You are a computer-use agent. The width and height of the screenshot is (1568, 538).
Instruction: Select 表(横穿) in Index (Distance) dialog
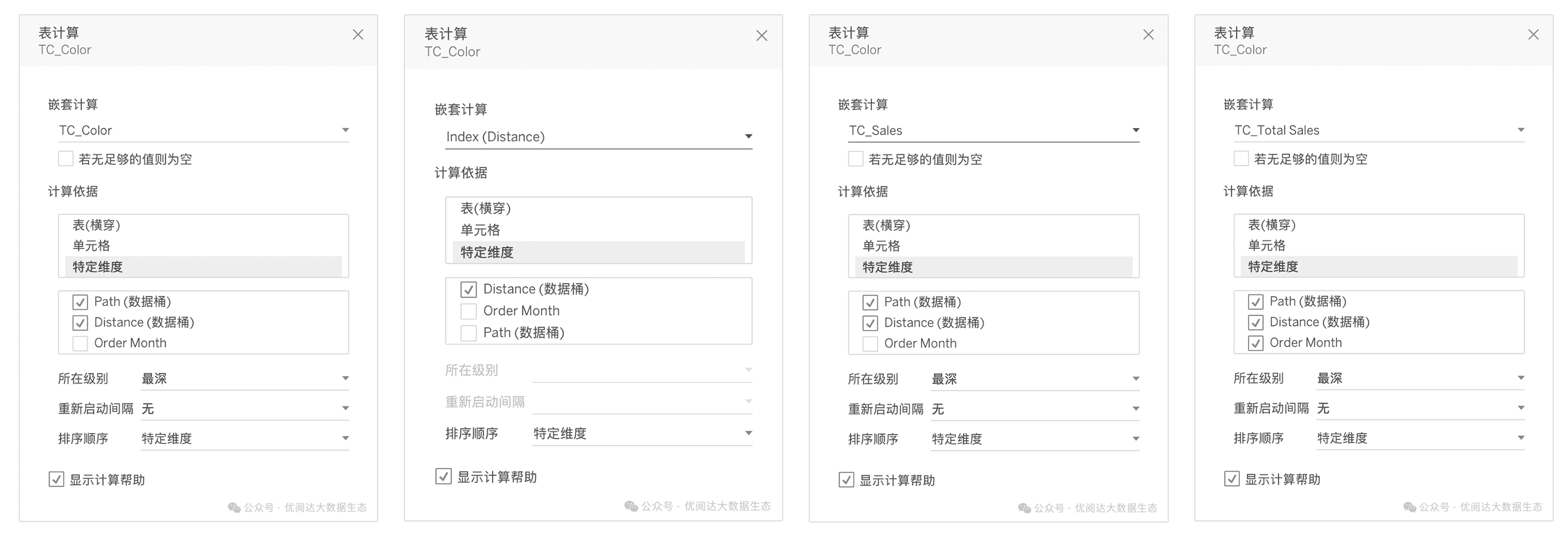tap(599, 209)
